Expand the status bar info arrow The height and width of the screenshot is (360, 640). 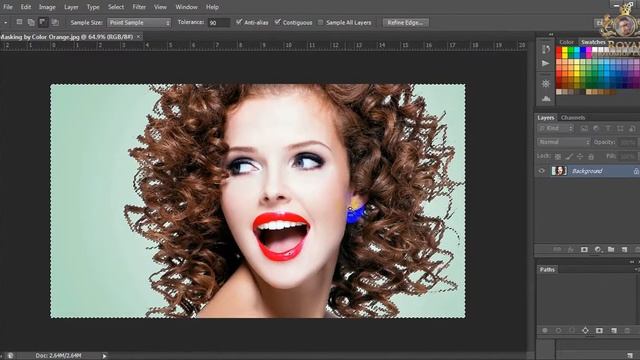pyautogui.click(x=104, y=356)
